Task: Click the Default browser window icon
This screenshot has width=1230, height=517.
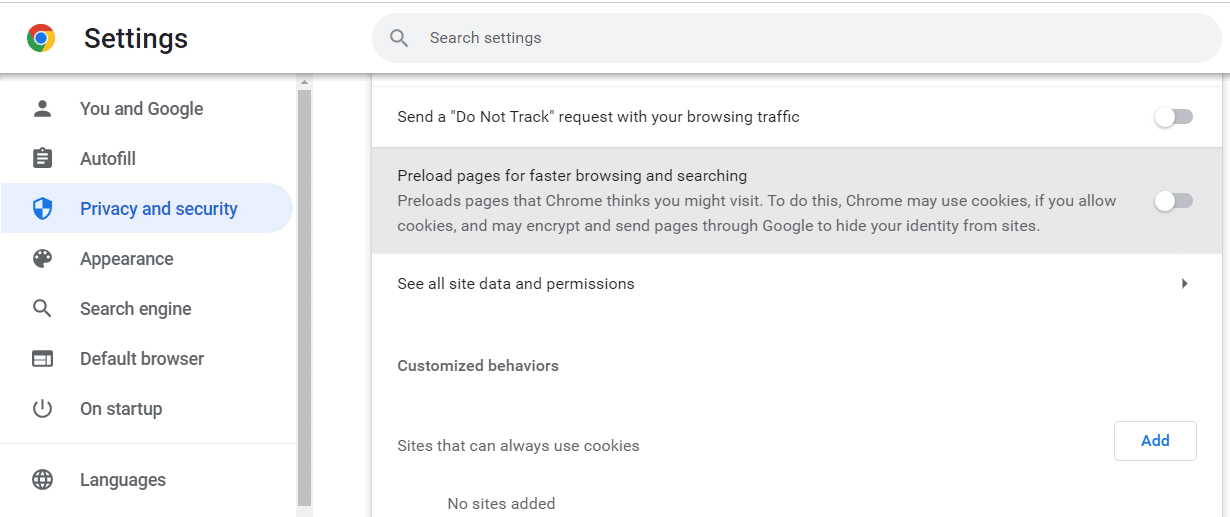Action: 42,359
